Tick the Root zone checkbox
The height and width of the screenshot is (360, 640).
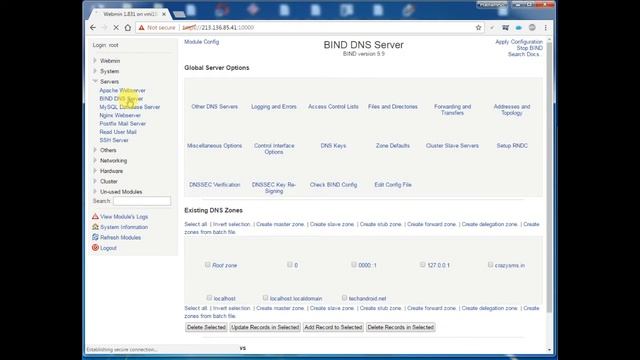(x=207, y=264)
